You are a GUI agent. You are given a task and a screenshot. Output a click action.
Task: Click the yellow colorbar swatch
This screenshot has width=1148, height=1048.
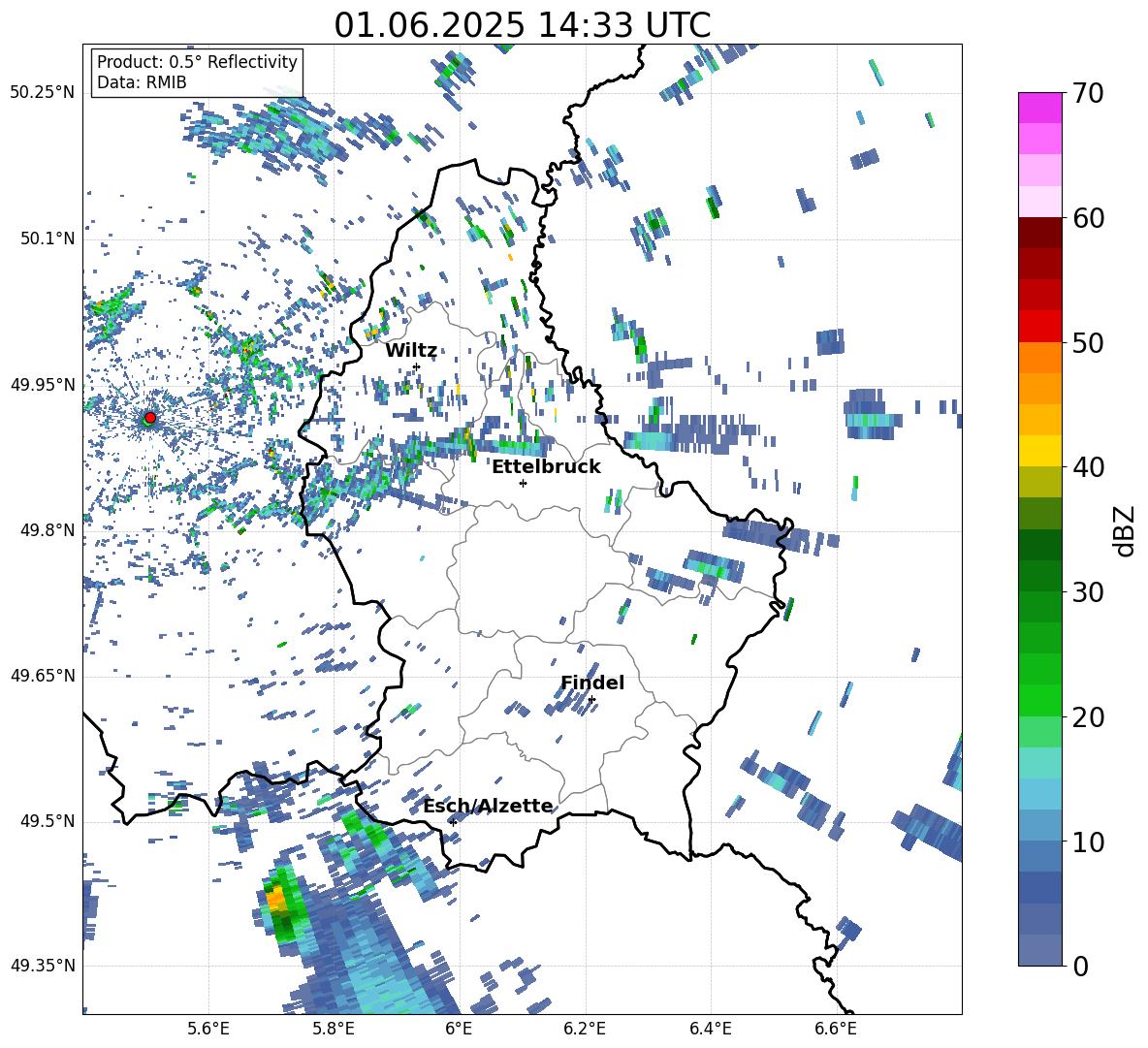pos(1039,451)
